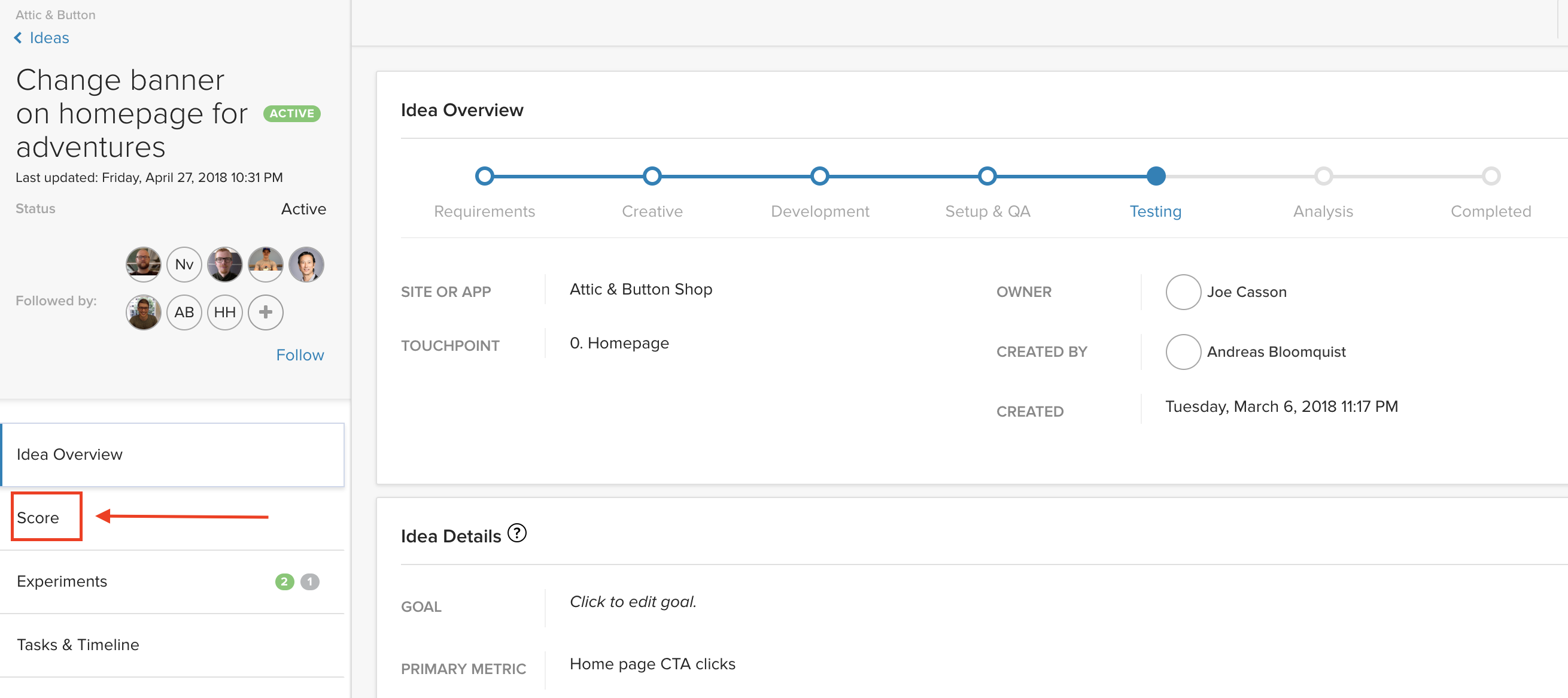The image size is (1568, 698).
Task: Select the Requirements stage circle
Action: [x=484, y=176]
